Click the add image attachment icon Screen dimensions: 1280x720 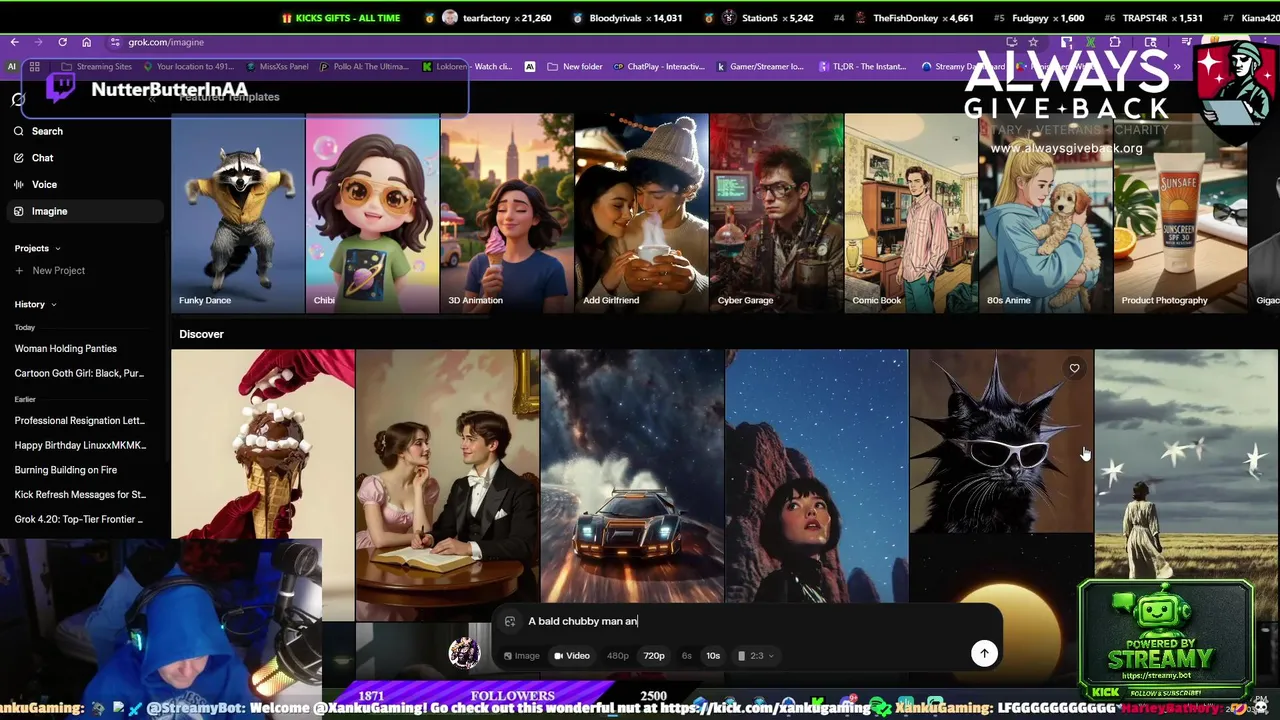coord(510,621)
